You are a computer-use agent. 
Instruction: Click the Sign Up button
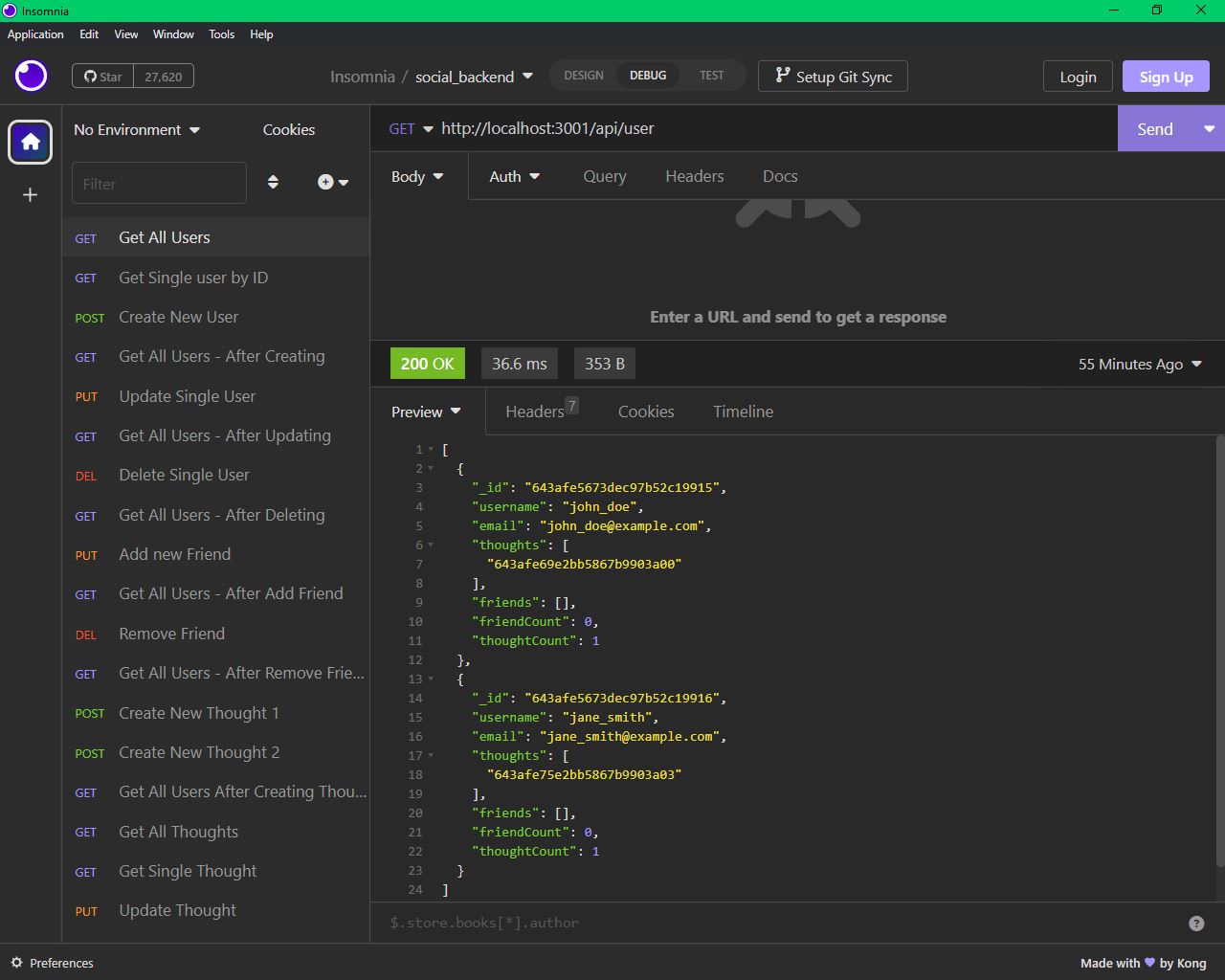[1166, 77]
